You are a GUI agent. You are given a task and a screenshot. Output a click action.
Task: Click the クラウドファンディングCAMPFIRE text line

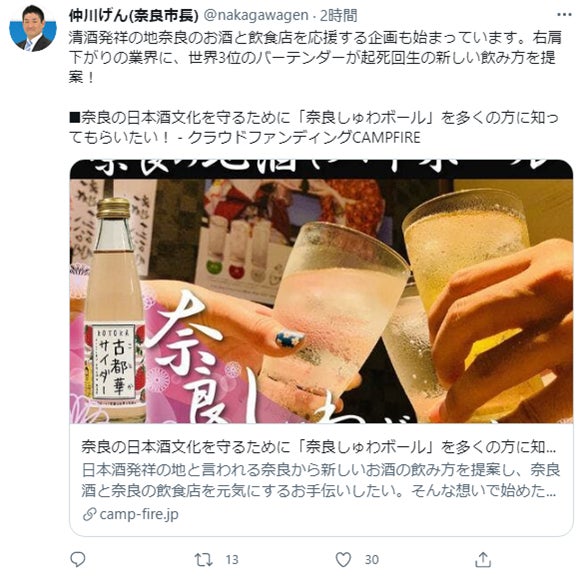pyautogui.click(x=304, y=138)
